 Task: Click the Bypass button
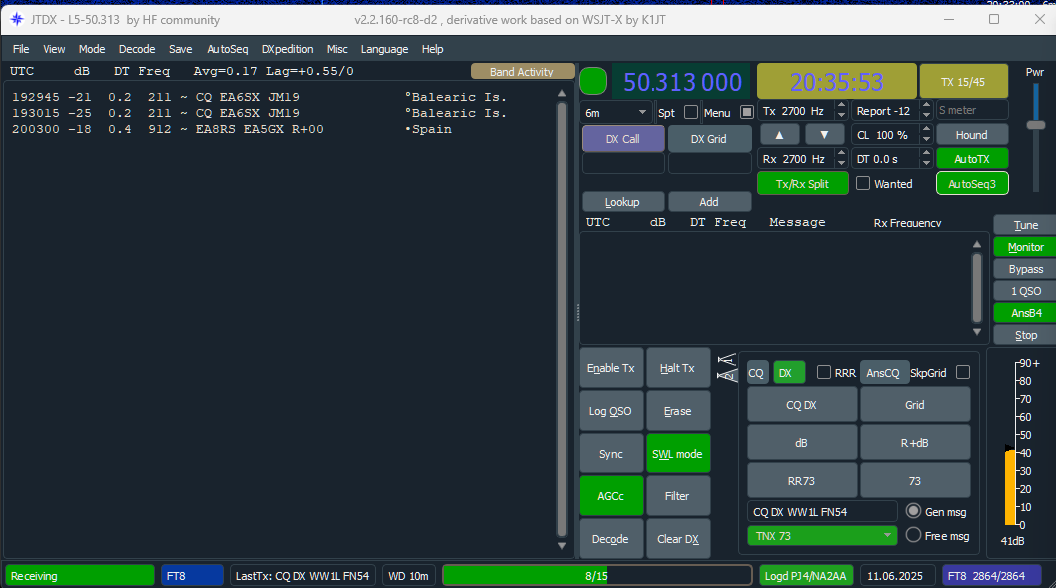(x=1025, y=269)
